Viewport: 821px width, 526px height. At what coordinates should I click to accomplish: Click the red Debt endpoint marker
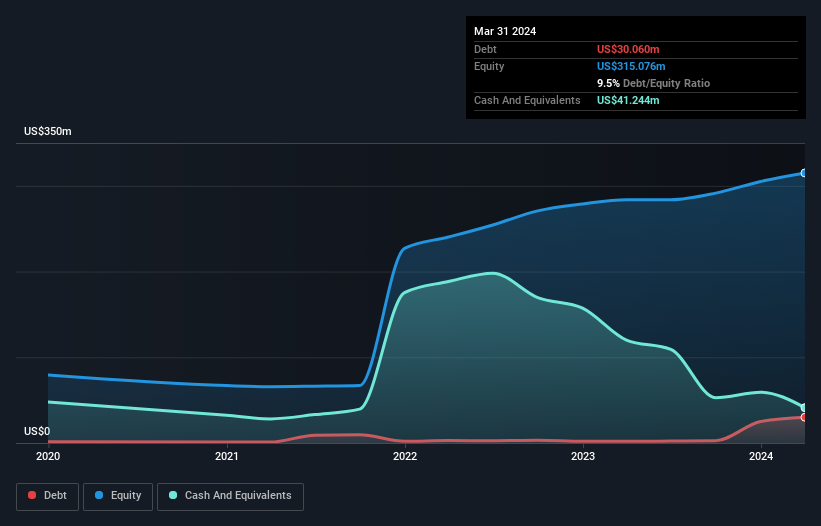click(x=804, y=417)
